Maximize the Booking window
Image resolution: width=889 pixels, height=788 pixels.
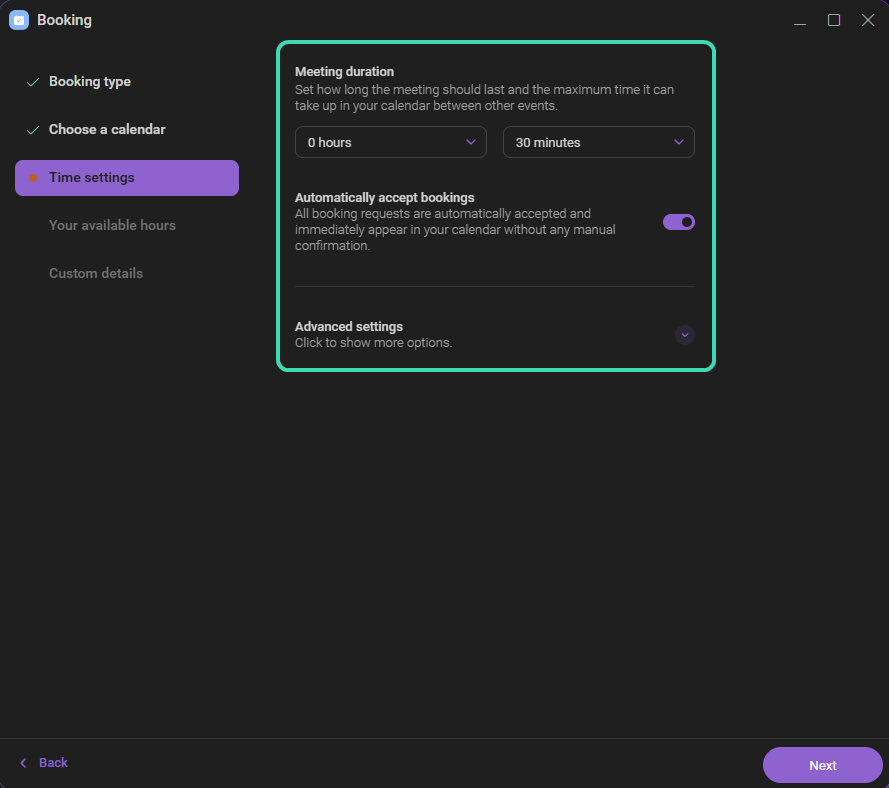click(834, 20)
